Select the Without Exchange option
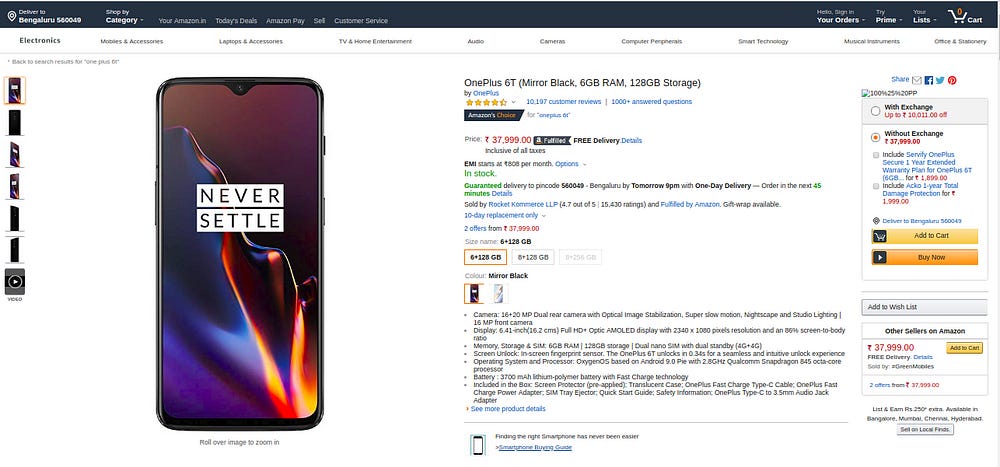Image resolution: width=1000 pixels, height=467 pixels. [x=876, y=137]
